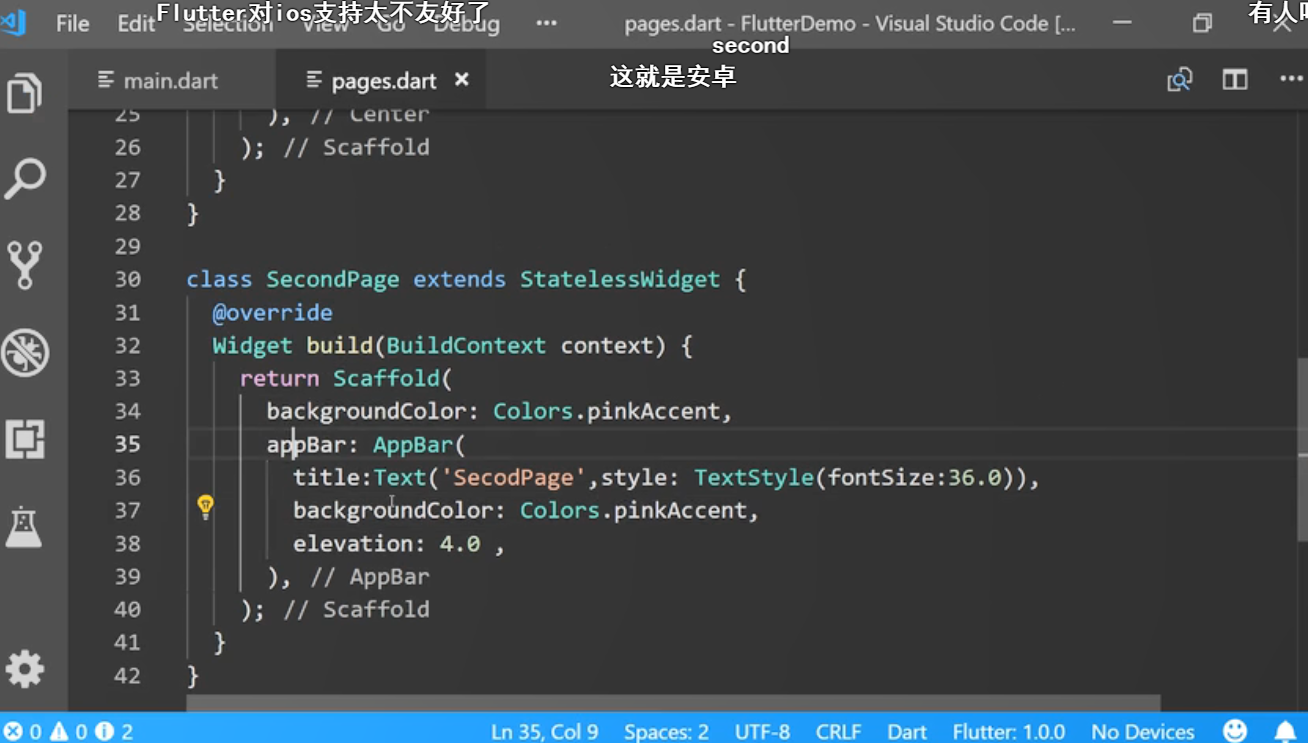Click on StatelessWidget on line 30
This screenshot has height=743, width=1308.
(619, 279)
